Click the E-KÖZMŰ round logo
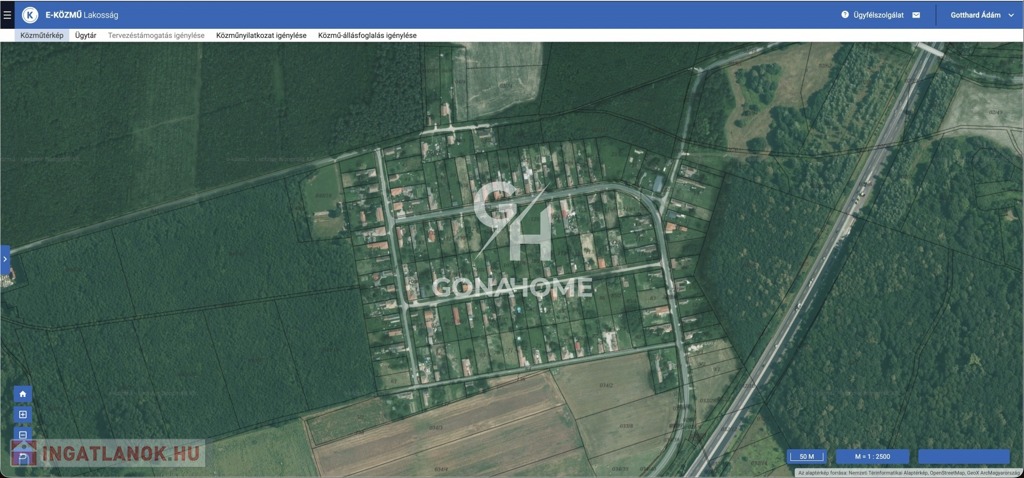The height and width of the screenshot is (478, 1024). [x=30, y=15]
